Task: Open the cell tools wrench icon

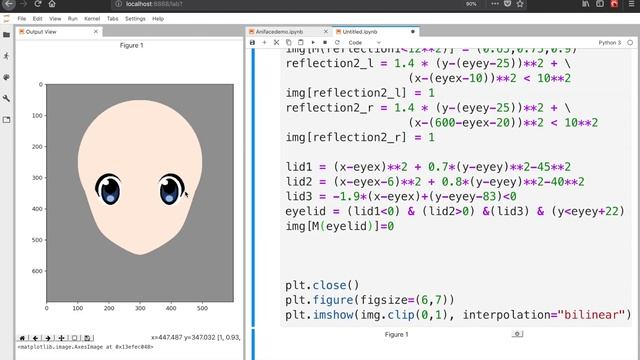Action: click(x=7, y=98)
